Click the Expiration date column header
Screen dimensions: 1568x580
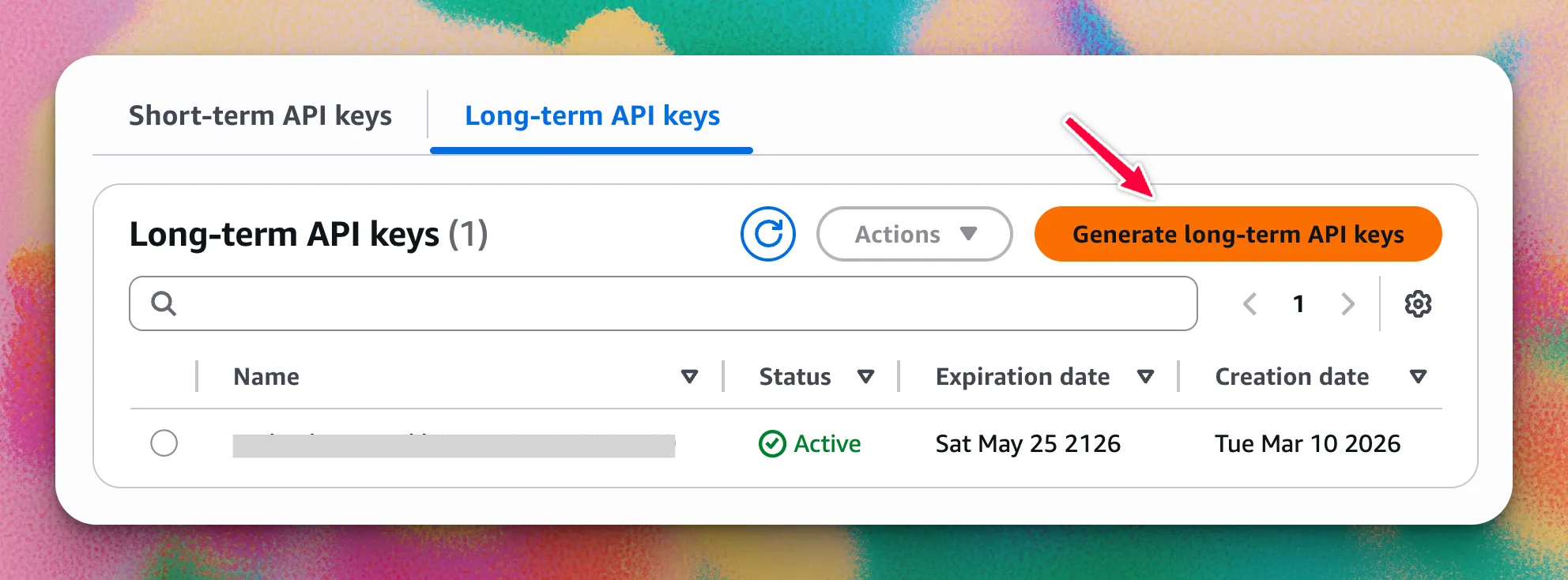pos(1022,377)
